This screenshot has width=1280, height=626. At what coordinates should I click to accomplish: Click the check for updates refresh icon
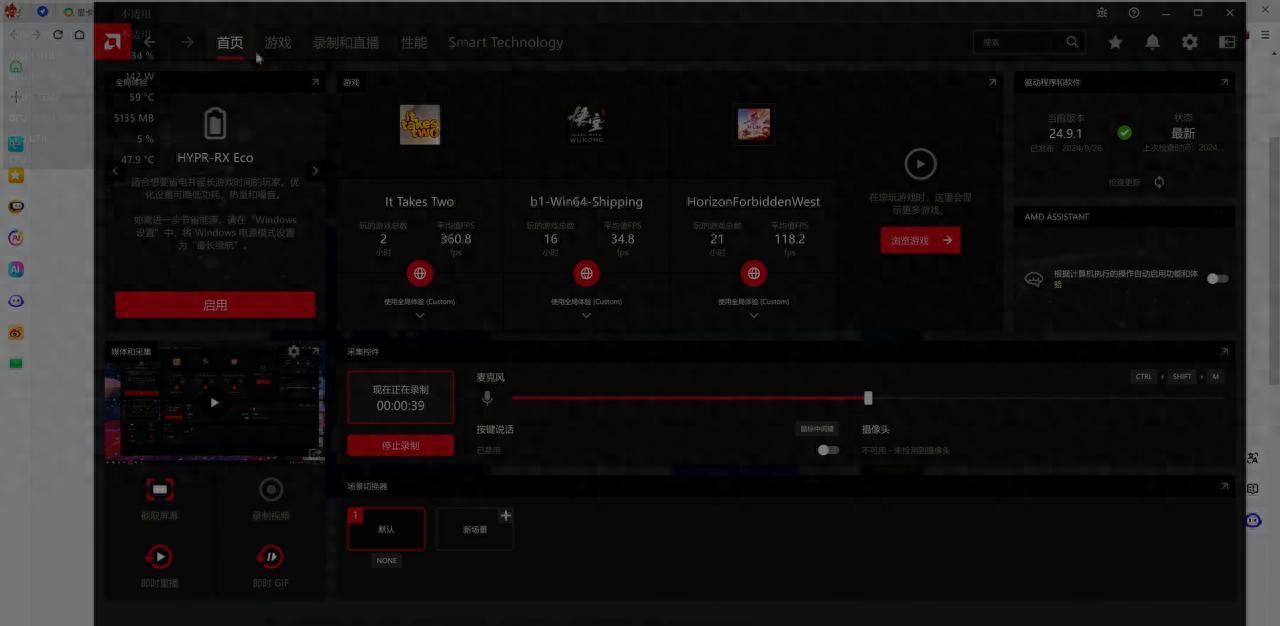1159,182
